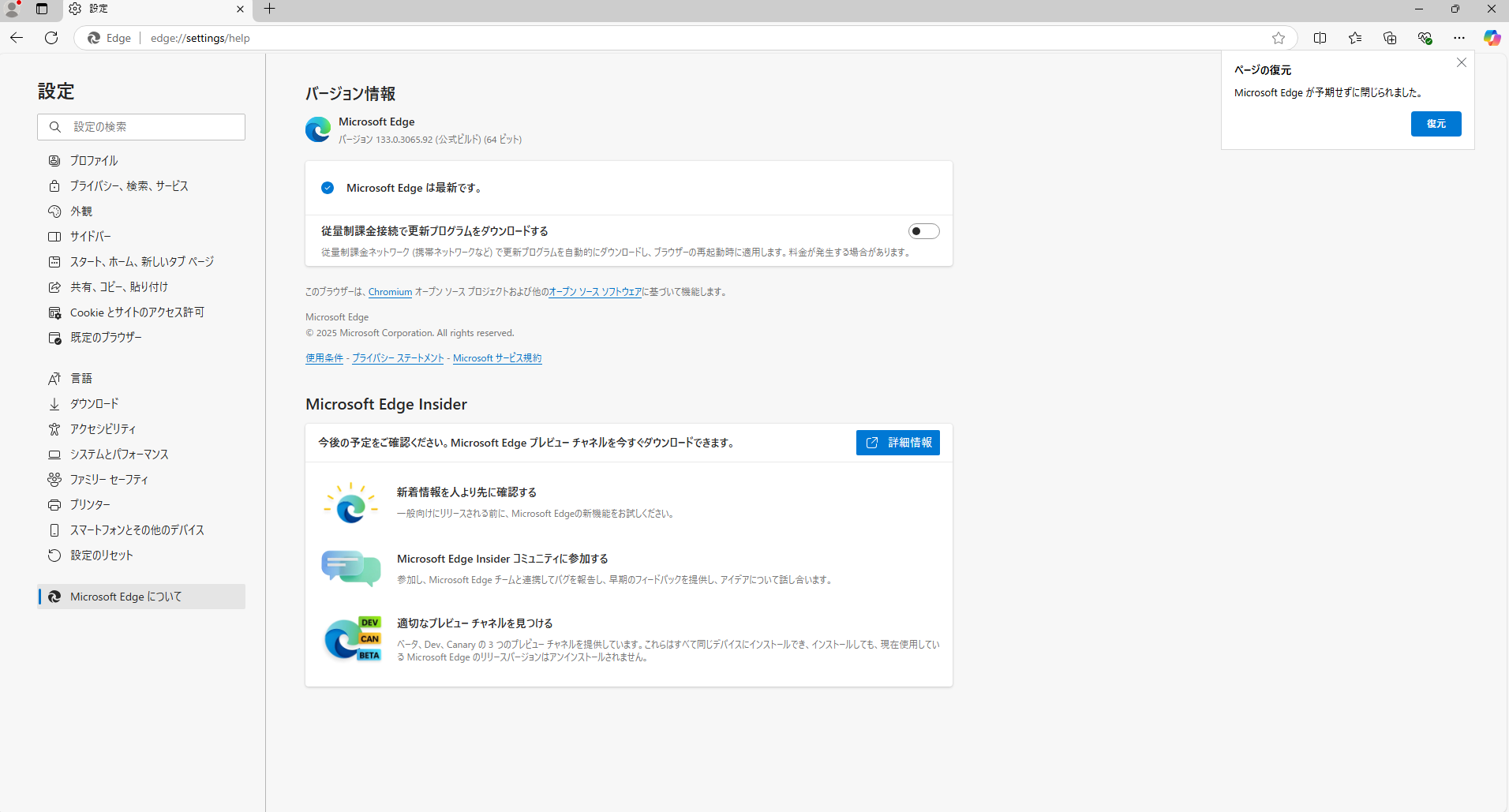The height and width of the screenshot is (812, 1509).
Task: Toggle download updates over metered connections
Action: click(x=923, y=231)
